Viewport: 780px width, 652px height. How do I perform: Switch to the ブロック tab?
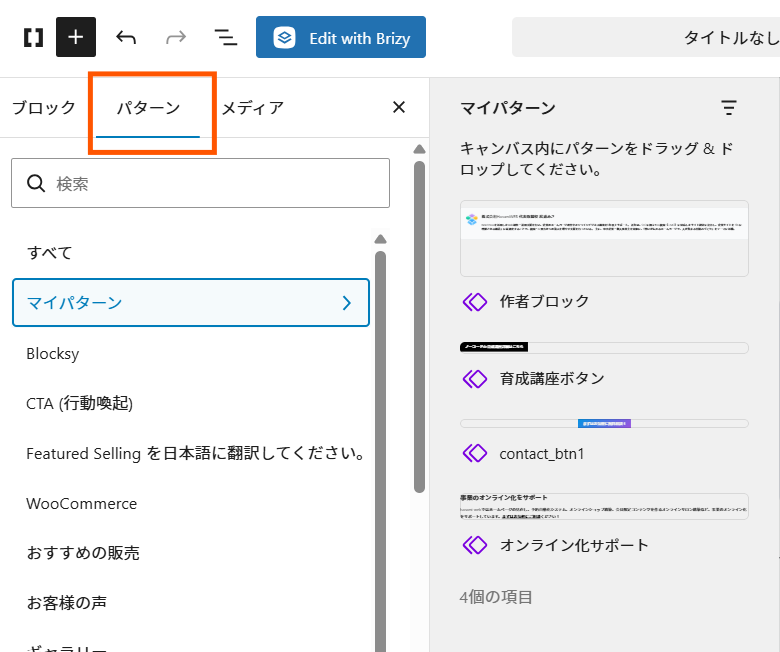(44, 108)
